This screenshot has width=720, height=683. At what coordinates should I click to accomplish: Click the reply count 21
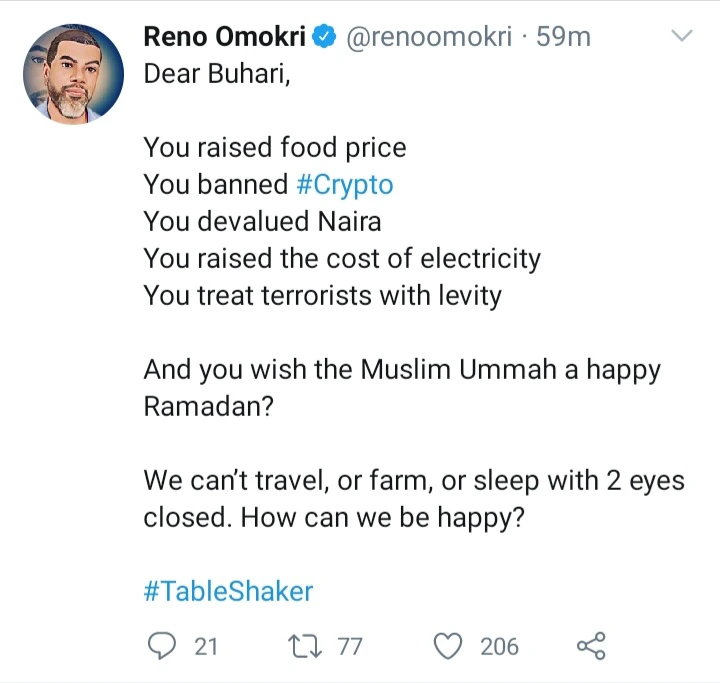205,647
